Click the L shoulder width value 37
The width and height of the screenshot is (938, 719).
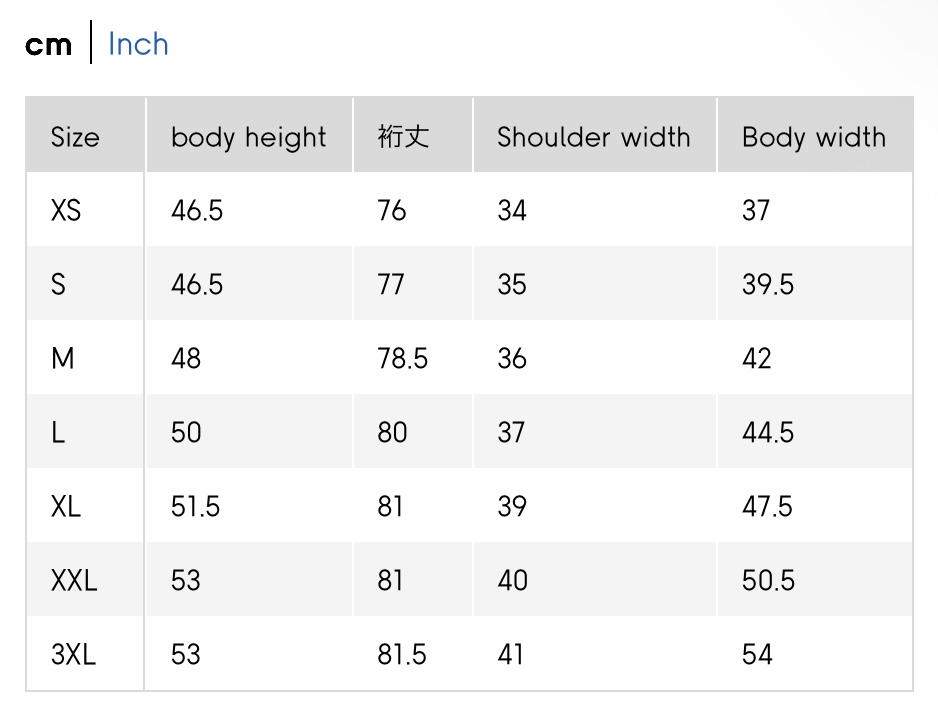tap(511, 432)
